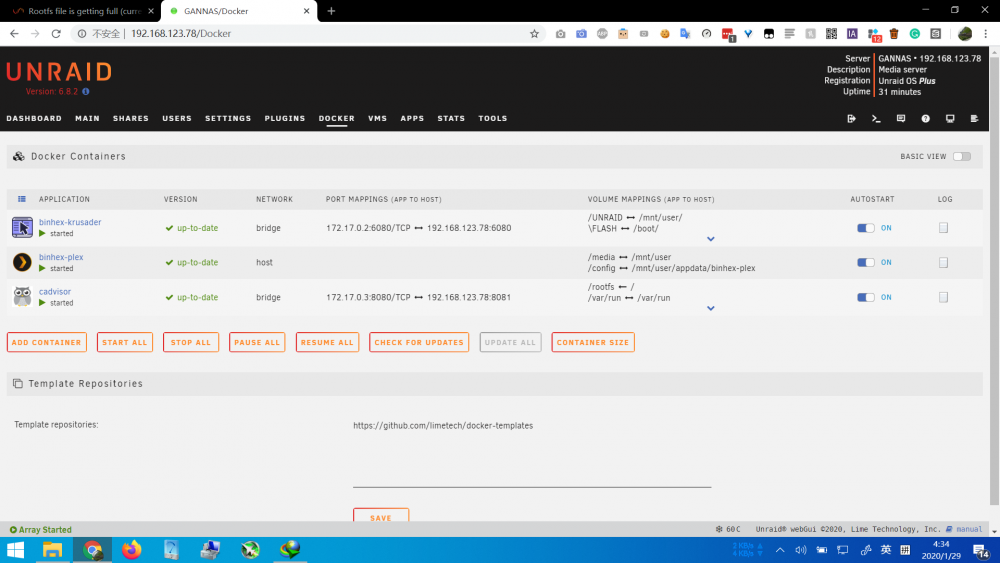Screen dimensions: 1000x563
Task: Click the binhex-plex container icon
Action: [x=22, y=262]
